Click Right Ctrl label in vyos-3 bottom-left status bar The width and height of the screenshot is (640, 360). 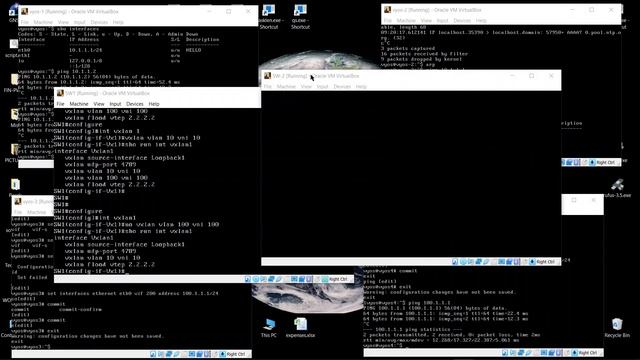(x=236, y=354)
